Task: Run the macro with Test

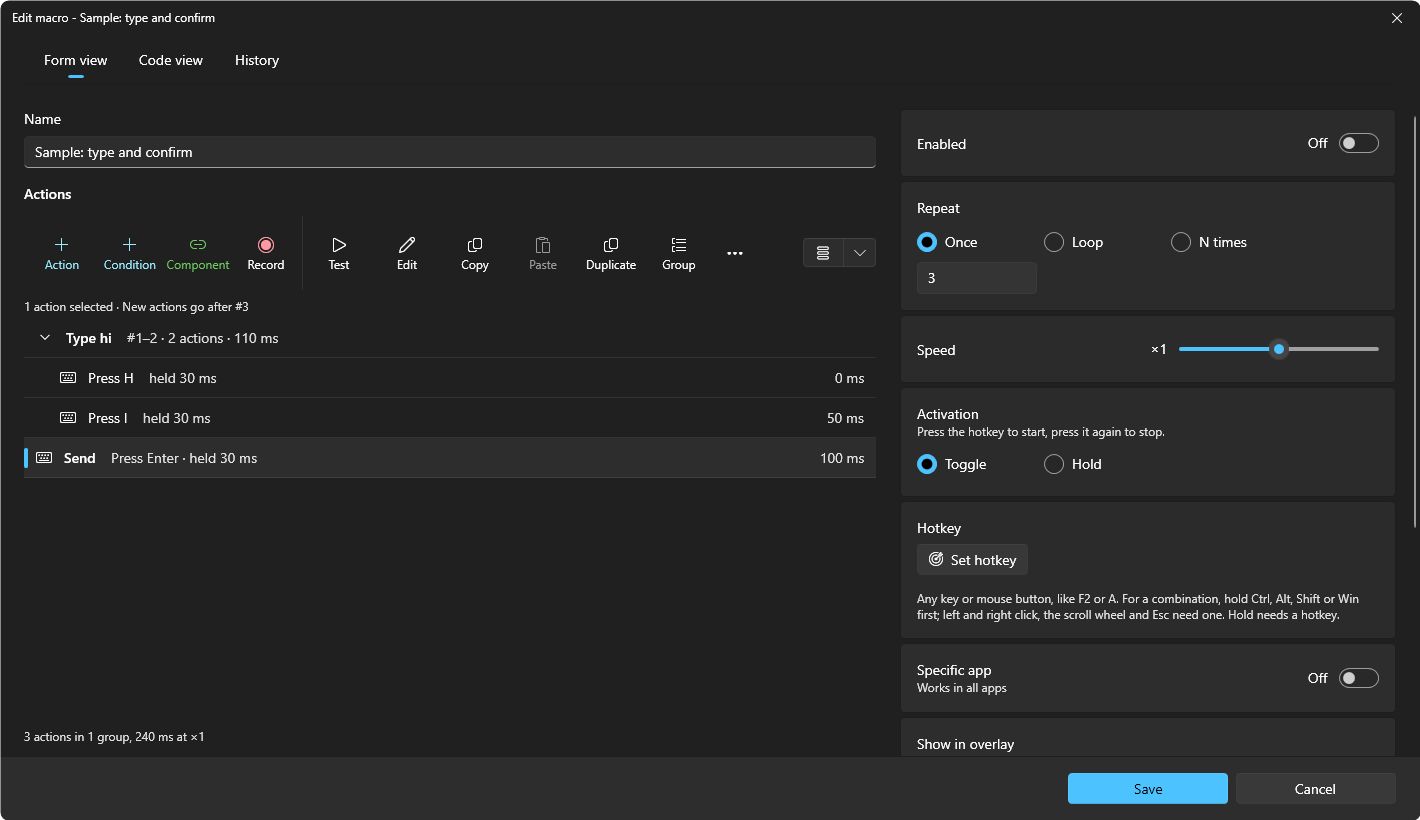Action: [x=339, y=253]
